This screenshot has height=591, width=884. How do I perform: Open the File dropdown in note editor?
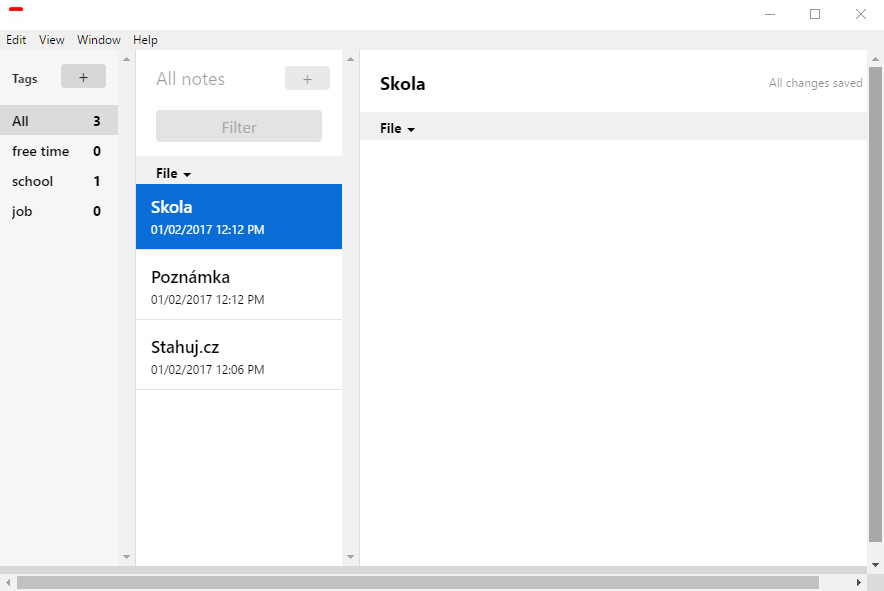point(397,128)
